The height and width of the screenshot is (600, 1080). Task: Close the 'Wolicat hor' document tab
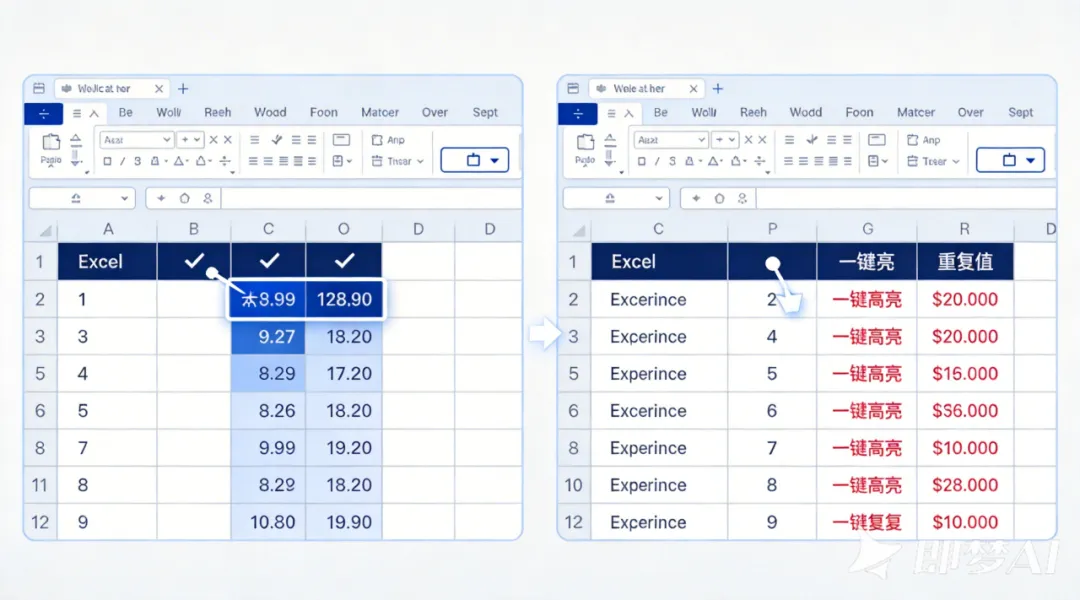click(159, 89)
